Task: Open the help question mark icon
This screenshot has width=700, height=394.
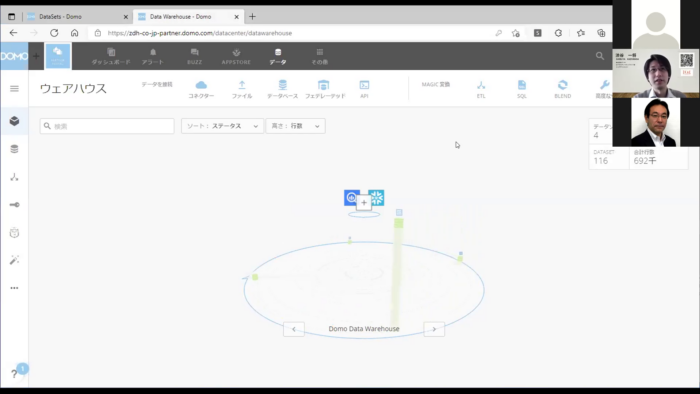Action: 14,373
